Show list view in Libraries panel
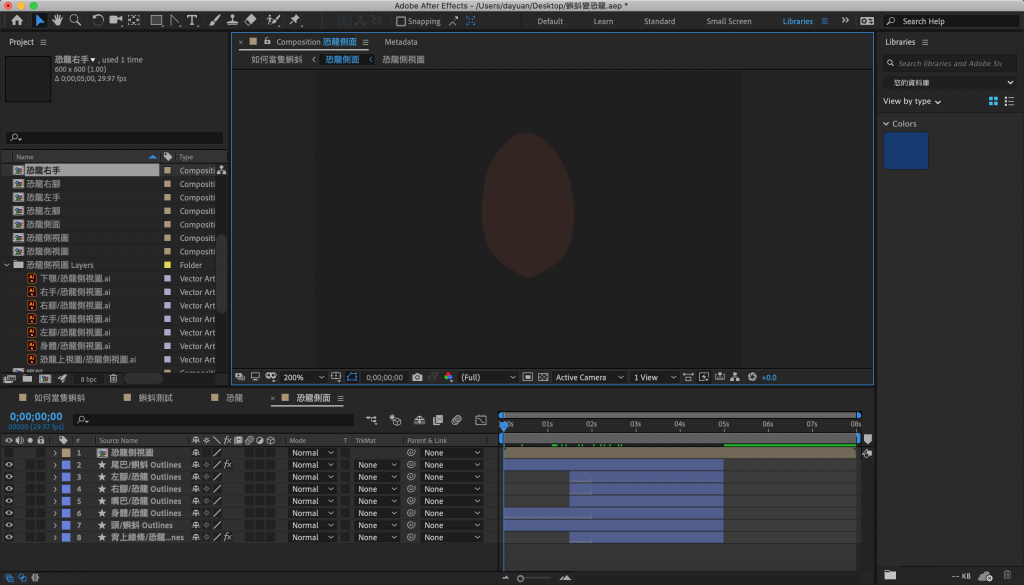This screenshot has height=585, width=1024. point(1009,101)
